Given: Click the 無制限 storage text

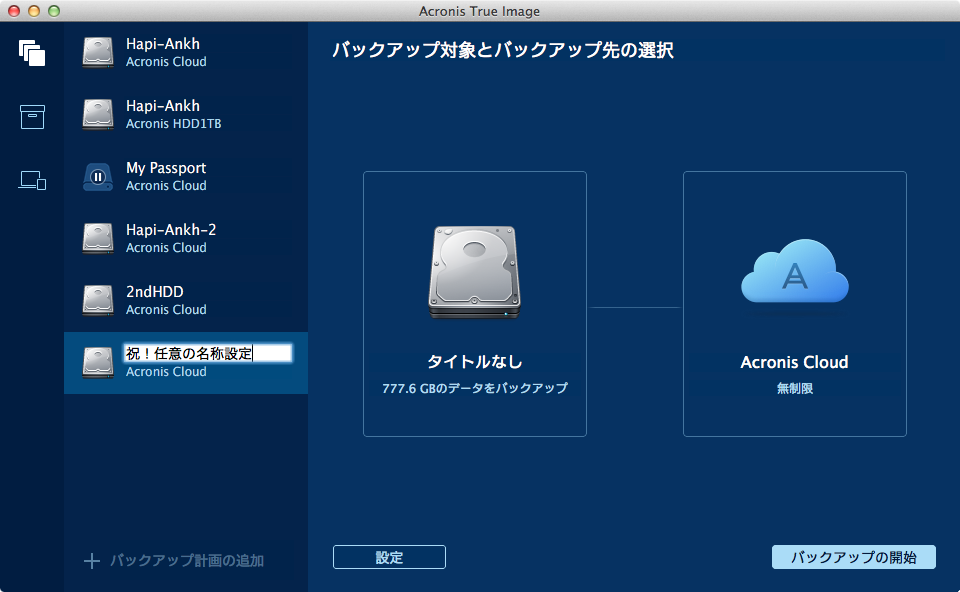Looking at the screenshot, I should coord(795,388).
